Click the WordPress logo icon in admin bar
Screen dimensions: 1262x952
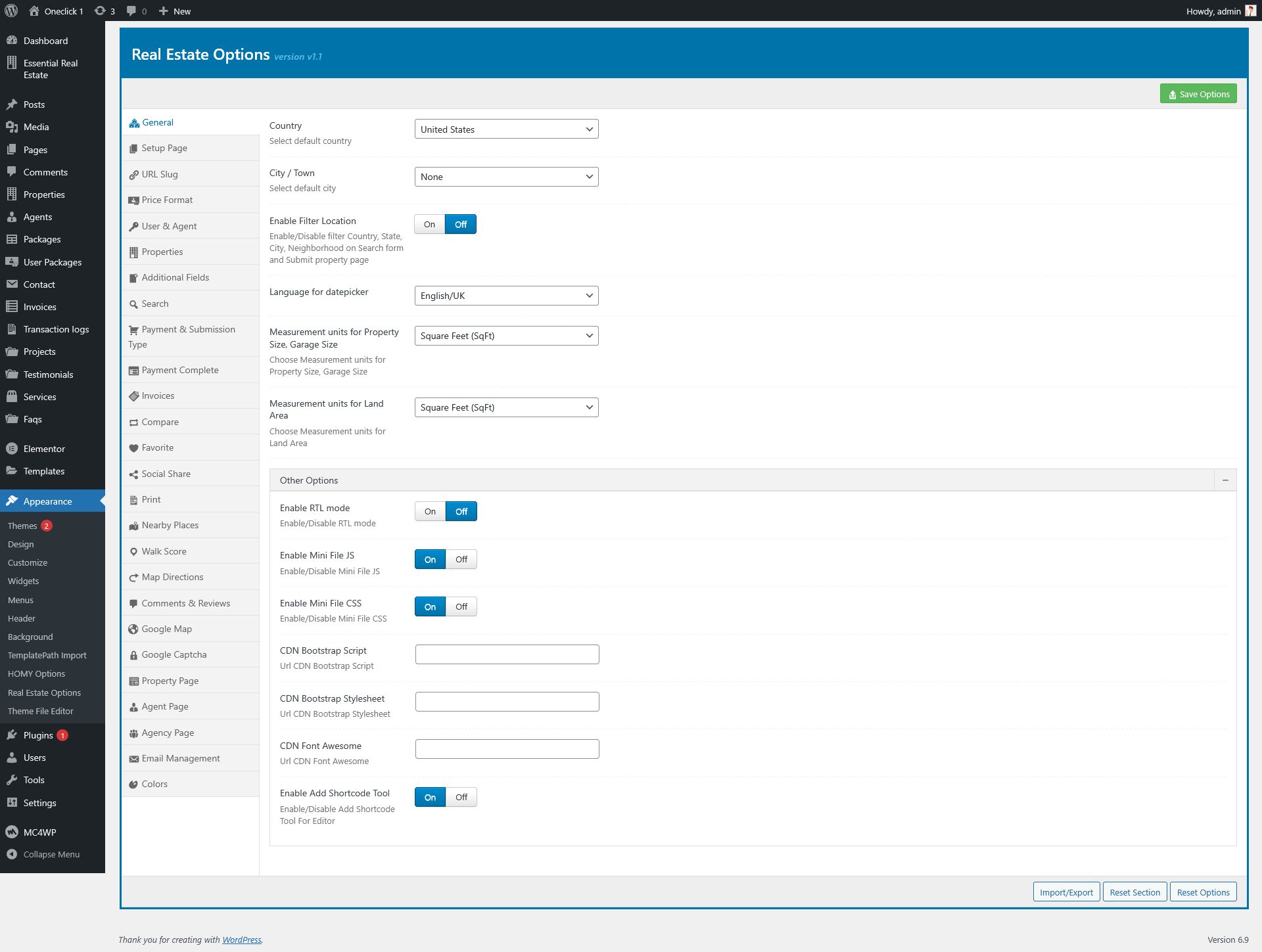pos(11,11)
